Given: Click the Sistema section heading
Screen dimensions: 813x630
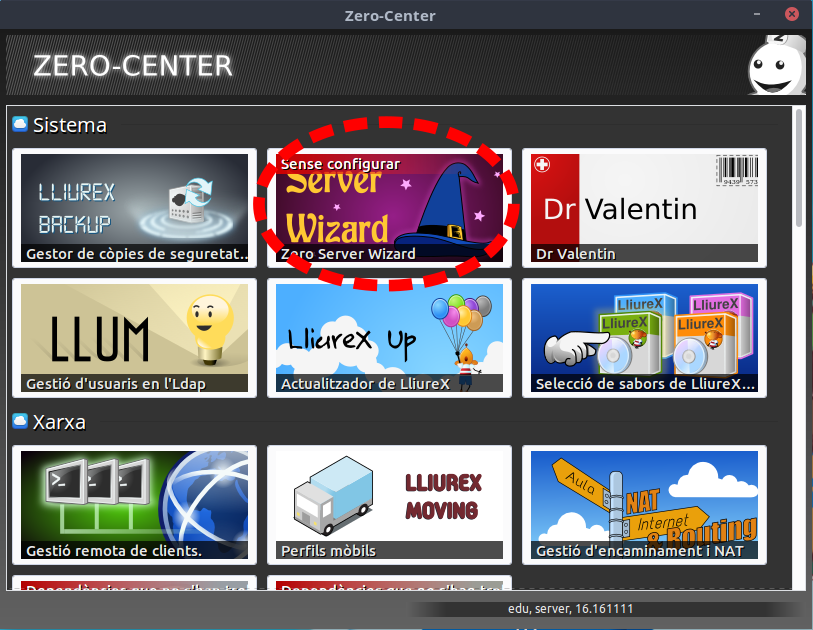Looking at the screenshot, I should (70, 125).
